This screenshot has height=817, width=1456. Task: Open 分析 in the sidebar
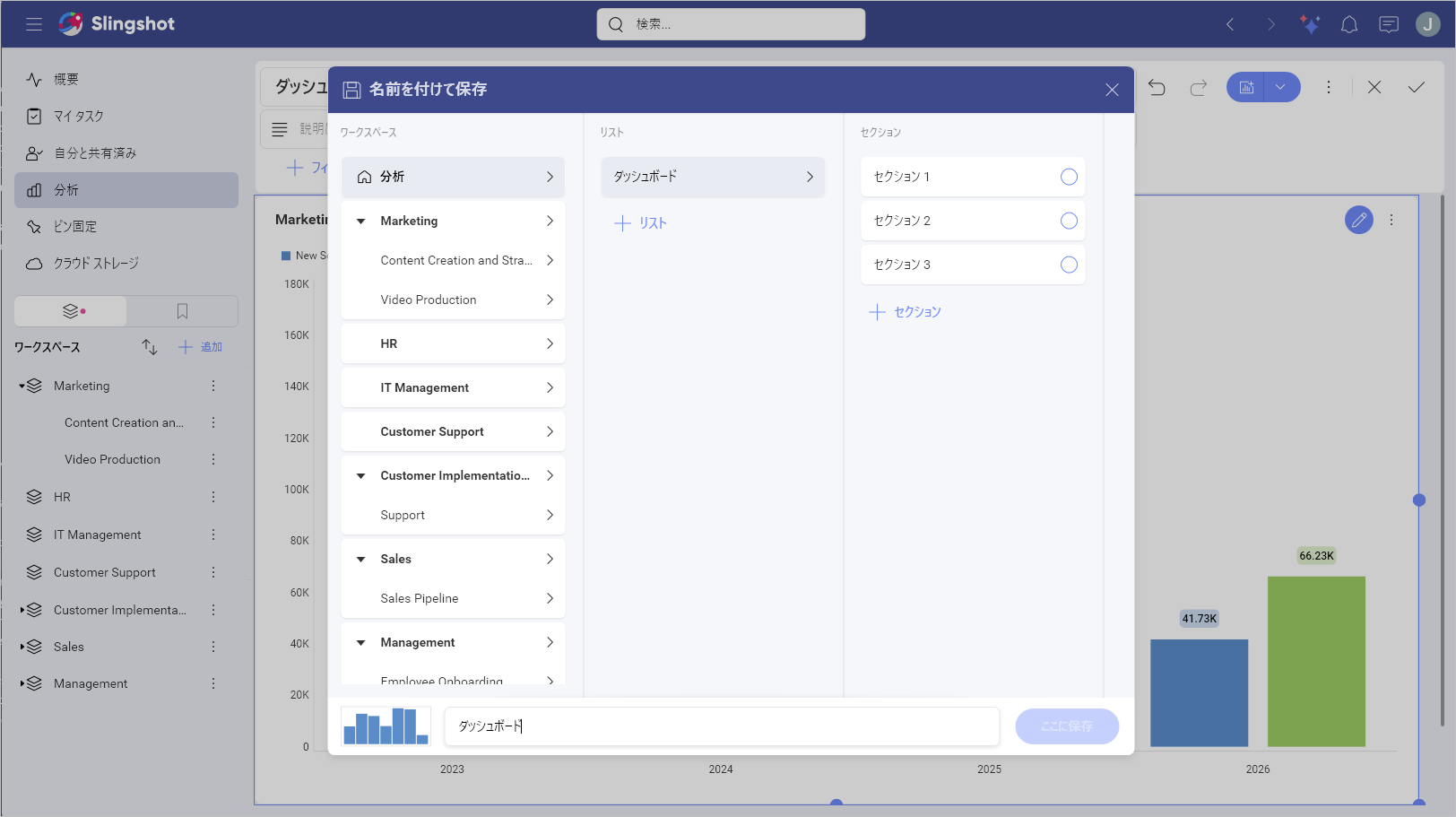coord(126,190)
